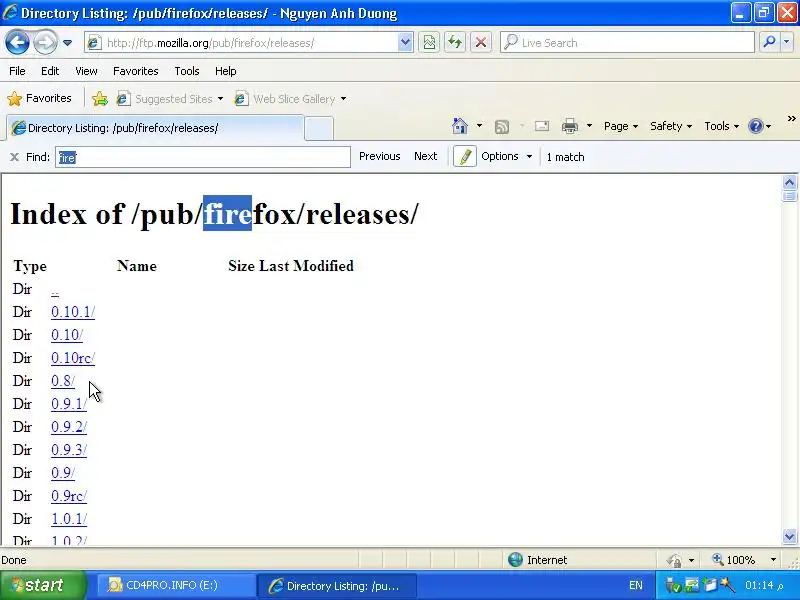
Task: Open the Tools command bar menu
Action: (x=721, y=126)
